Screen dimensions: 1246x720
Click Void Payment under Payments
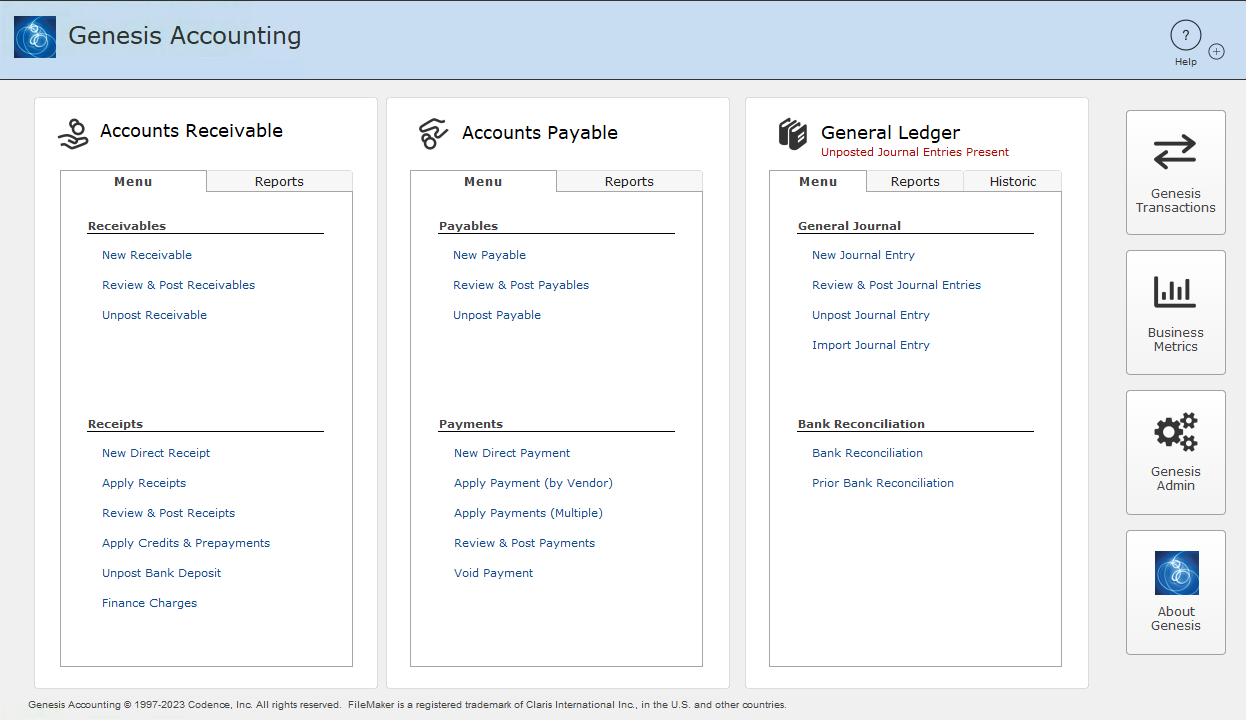pyautogui.click(x=493, y=572)
